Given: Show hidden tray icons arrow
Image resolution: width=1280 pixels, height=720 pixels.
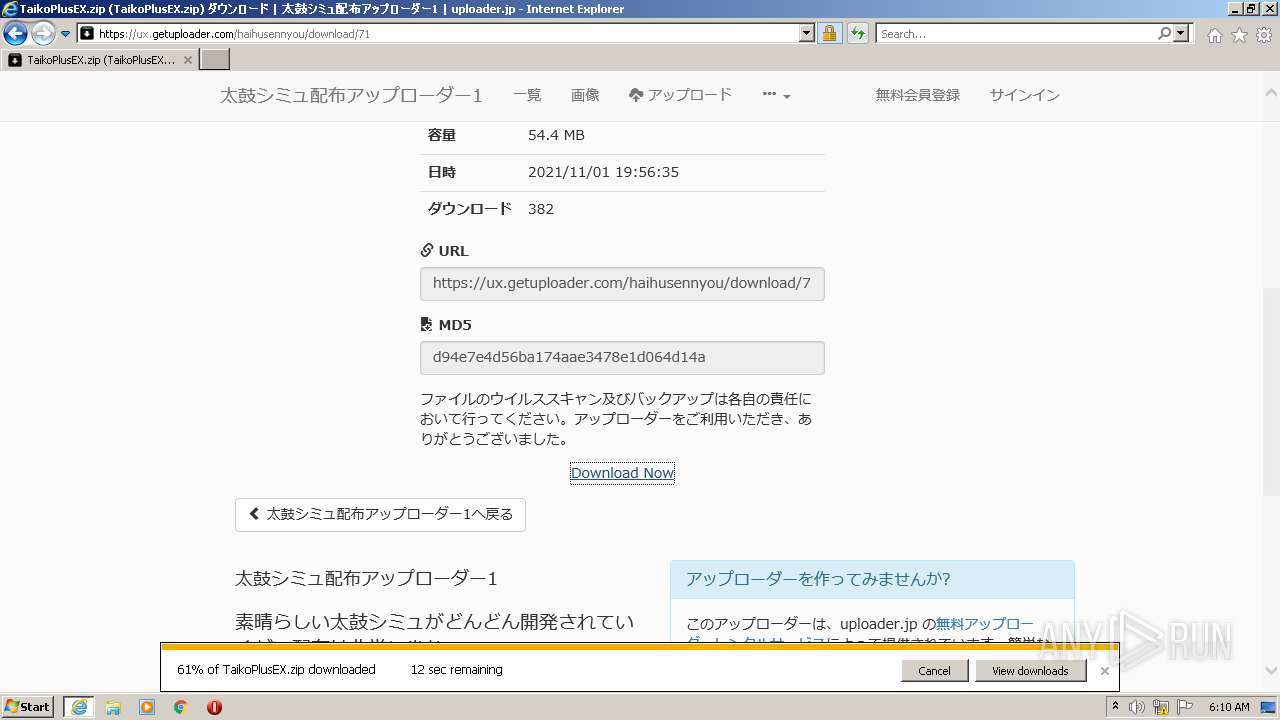Looking at the screenshot, I should pos(1115,707).
